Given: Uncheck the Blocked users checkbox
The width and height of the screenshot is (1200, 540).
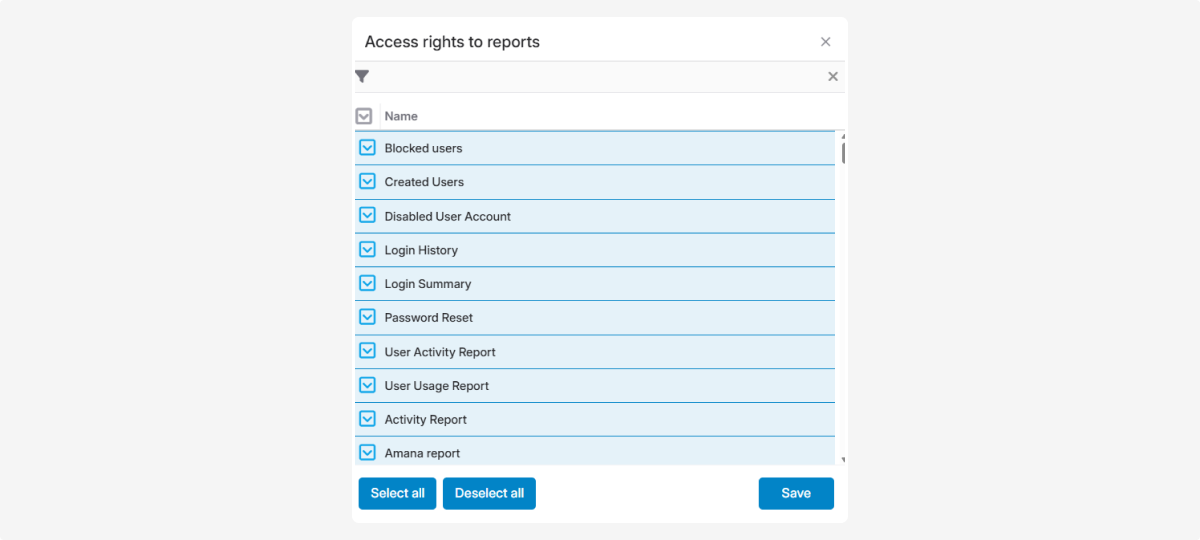Looking at the screenshot, I should [367, 148].
